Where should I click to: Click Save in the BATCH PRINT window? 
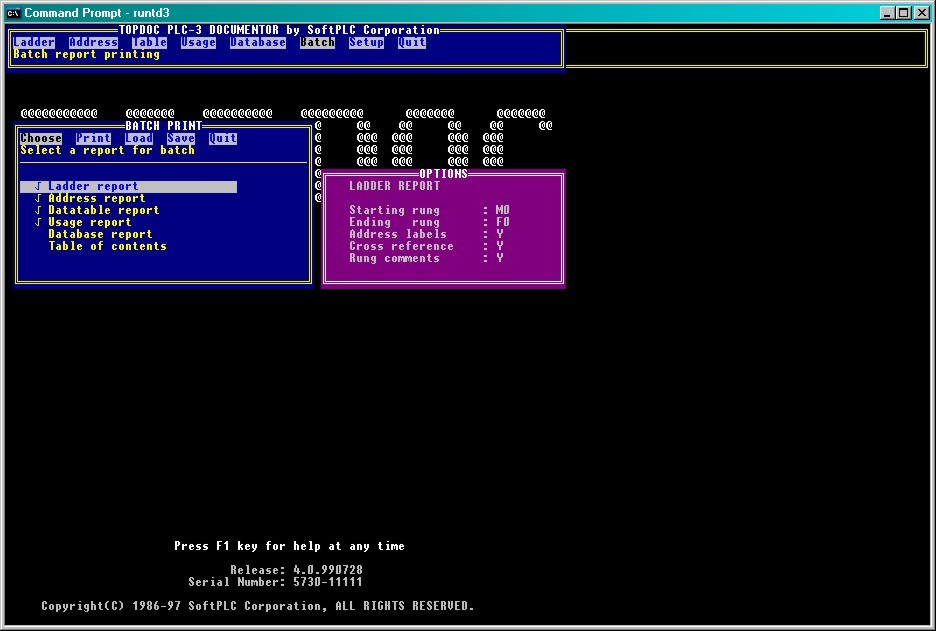[181, 138]
